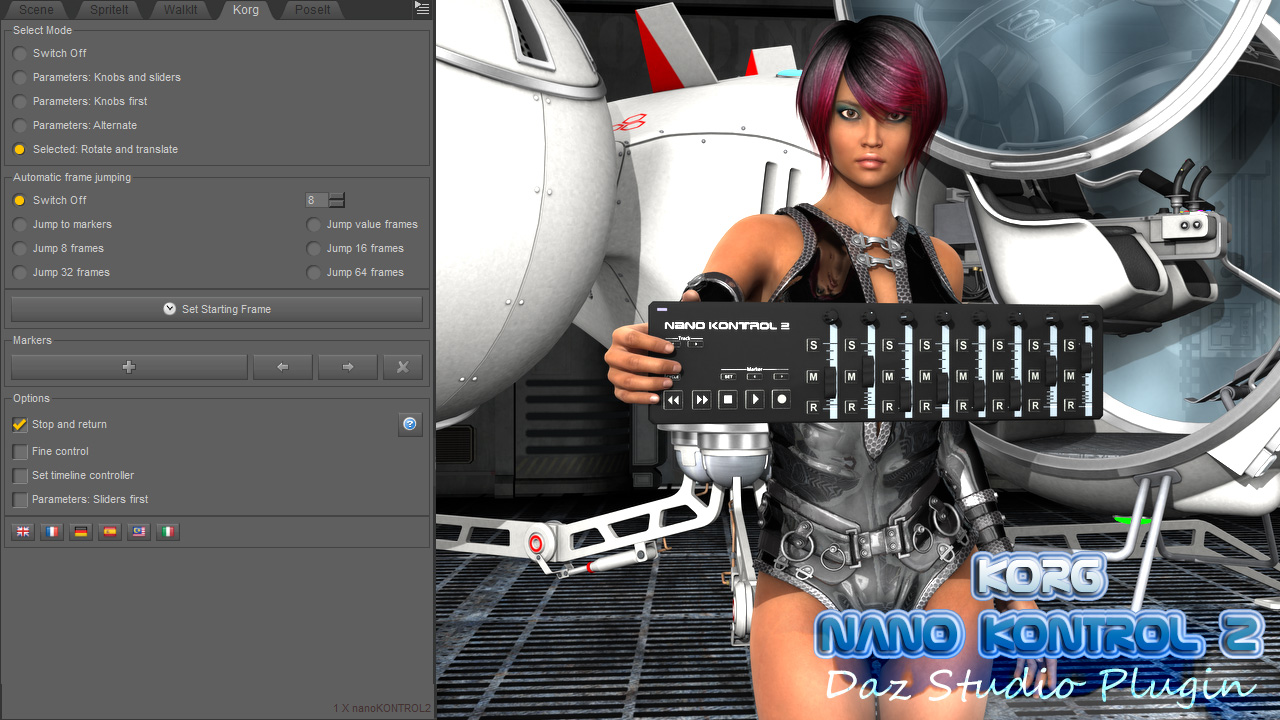
Task: Select Jump 64 frames option
Action: coord(355,272)
